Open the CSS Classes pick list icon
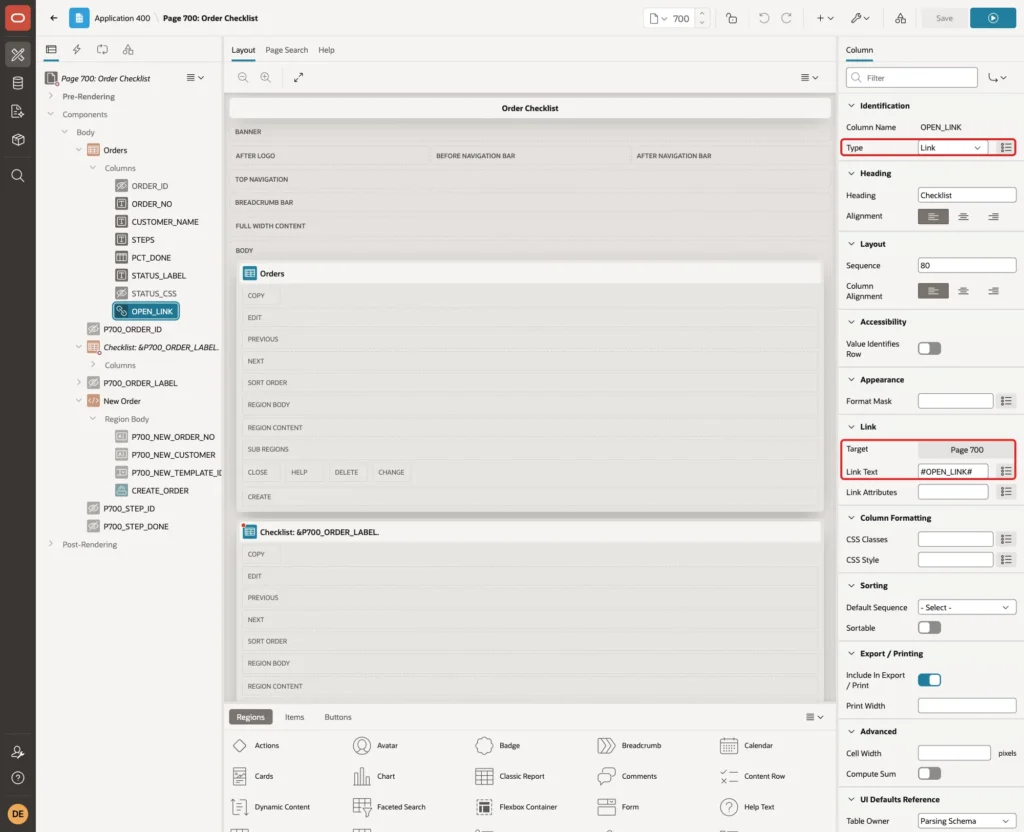This screenshot has height=832, width=1024. (x=1006, y=539)
